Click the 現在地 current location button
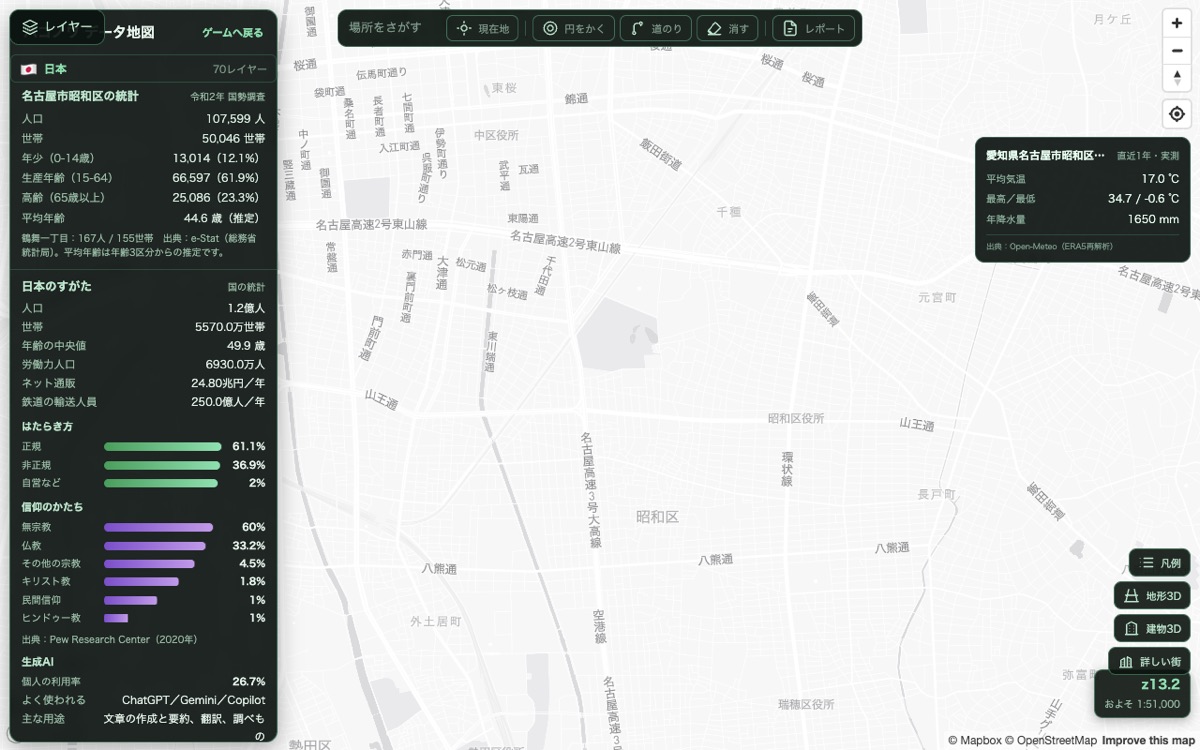Image resolution: width=1200 pixels, height=750 pixels. pos(483,28)
